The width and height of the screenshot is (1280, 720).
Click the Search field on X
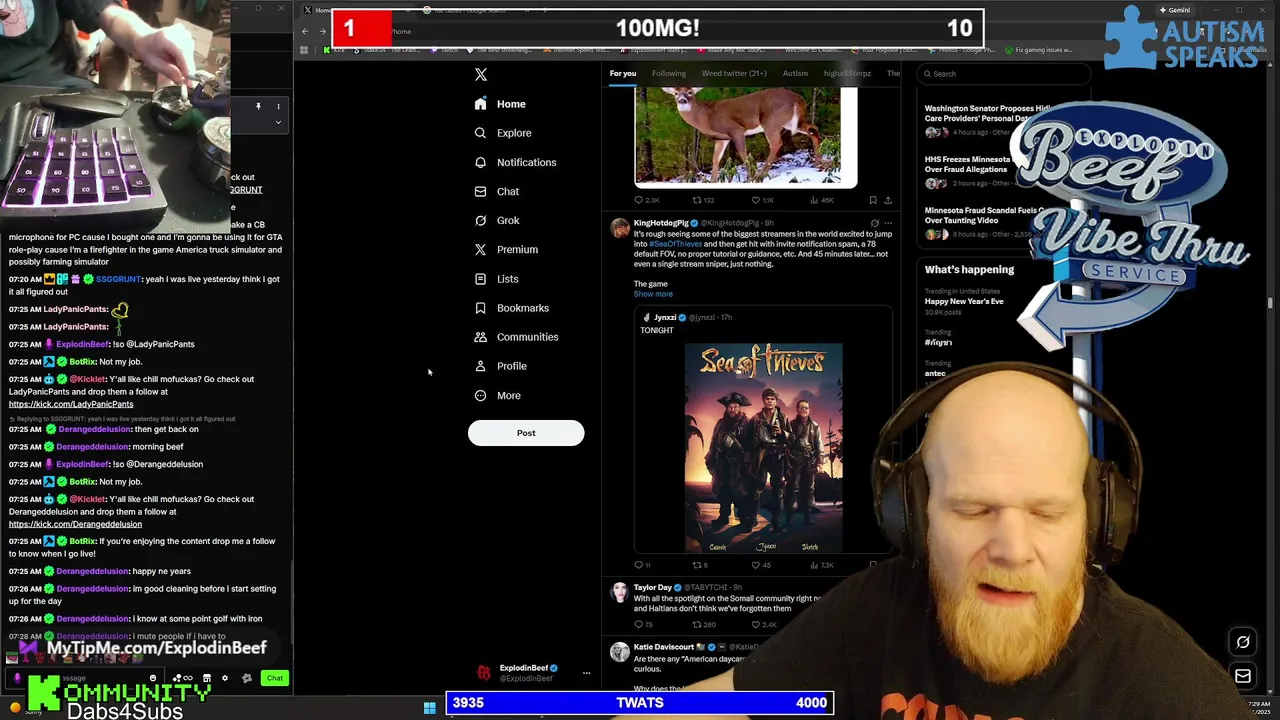pos(1003,74)
